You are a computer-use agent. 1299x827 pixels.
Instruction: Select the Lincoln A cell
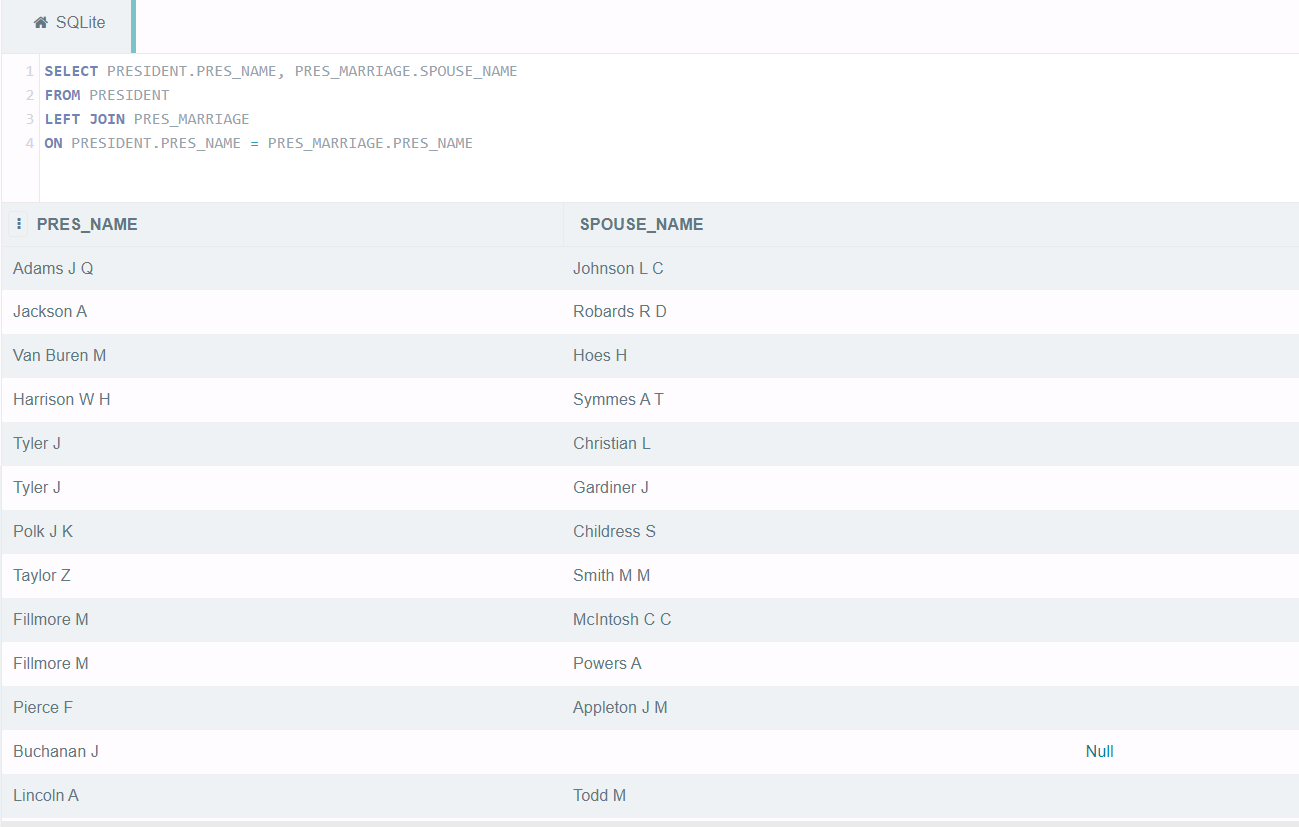coord(283,796)
